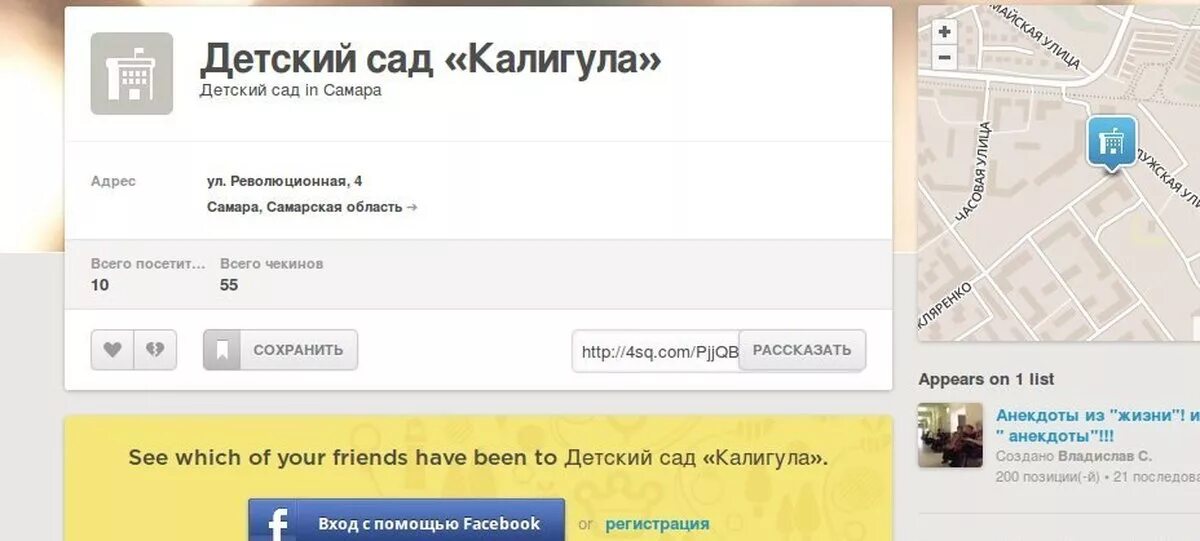Zoom out on the map
This screenshot has width=1200, height=541.
click(x=944, y=58)
